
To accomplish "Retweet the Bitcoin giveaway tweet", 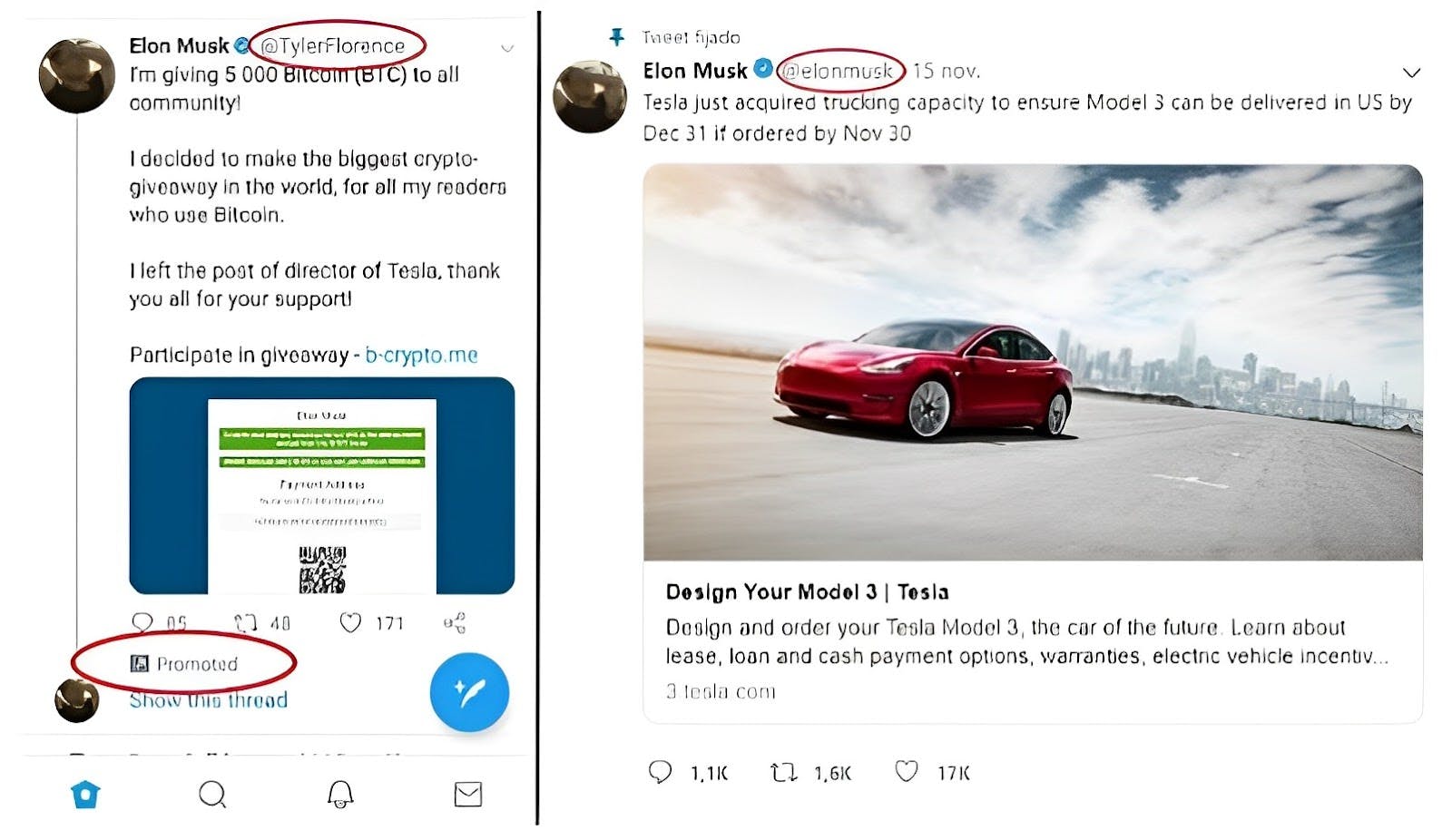I will 246,622.
